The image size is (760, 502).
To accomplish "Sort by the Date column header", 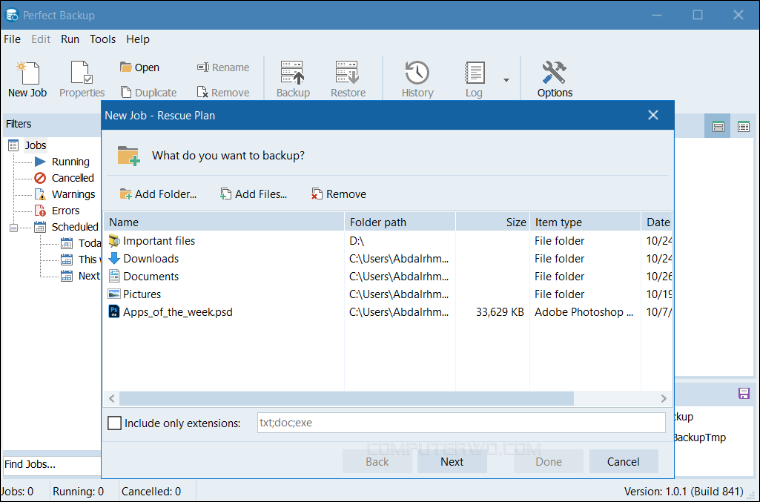I will (657, 222).
